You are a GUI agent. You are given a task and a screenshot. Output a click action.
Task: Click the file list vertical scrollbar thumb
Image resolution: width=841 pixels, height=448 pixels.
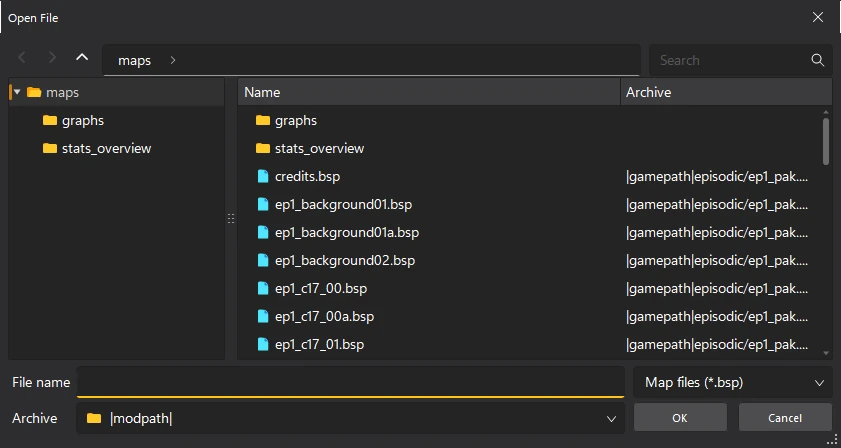pyautogui.click(x=826, y=141)
